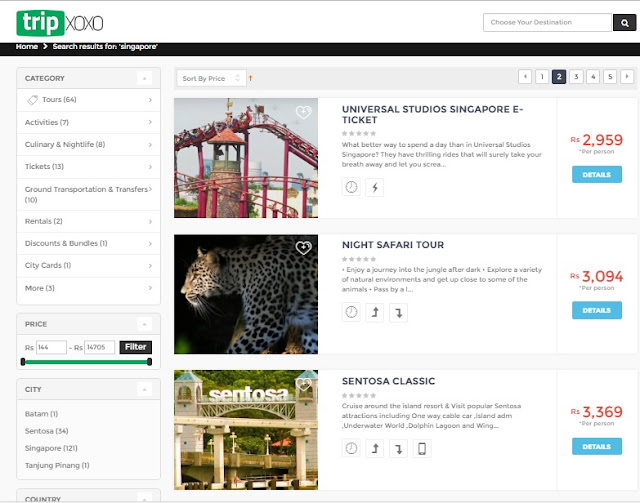Viewport: 640px width, 503px height.
Task: Toggle ascending sort order orange arrow
Action: (251, 78)
